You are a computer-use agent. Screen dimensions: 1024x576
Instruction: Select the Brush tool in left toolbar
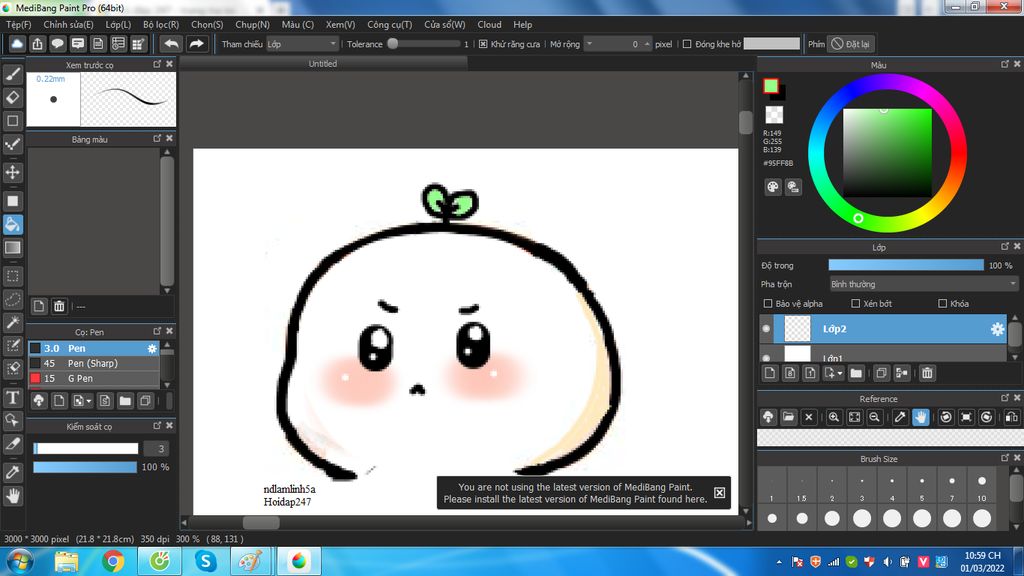pyautogui.click(x=12, y=74)
